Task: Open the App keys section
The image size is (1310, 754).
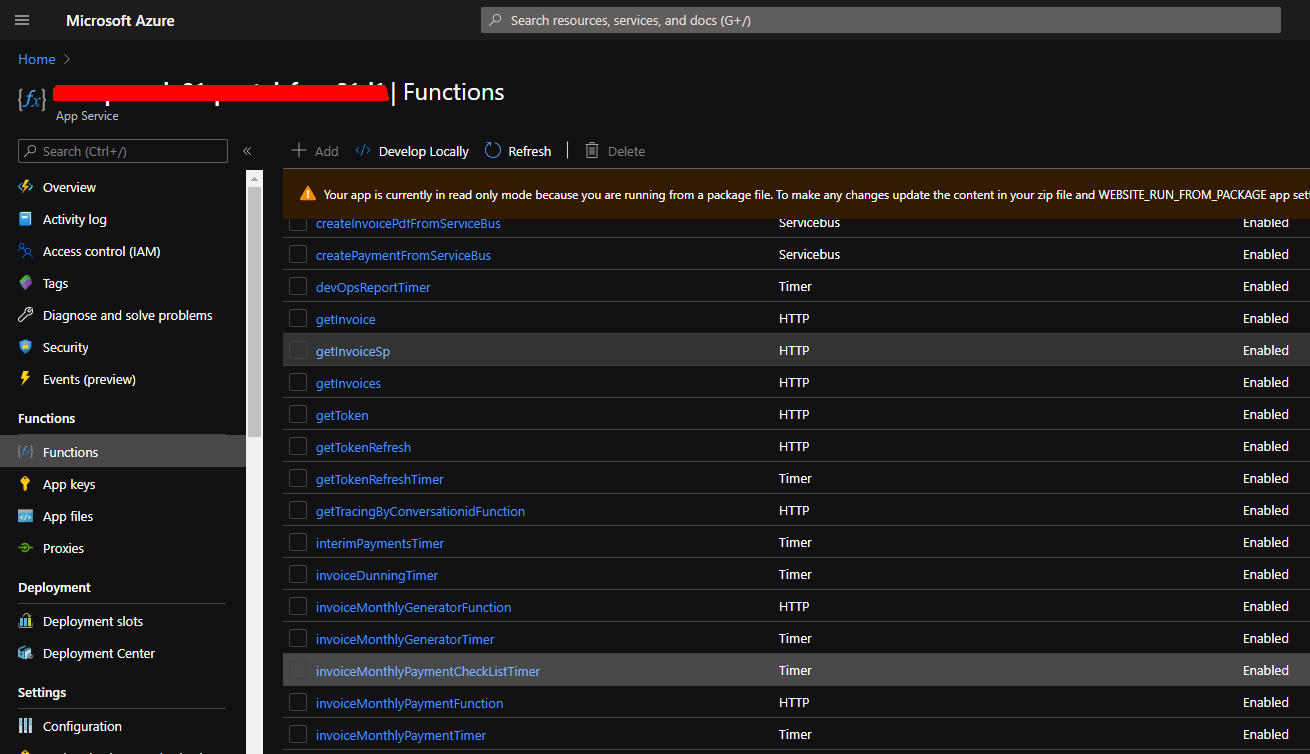Action: click(26, 484)
